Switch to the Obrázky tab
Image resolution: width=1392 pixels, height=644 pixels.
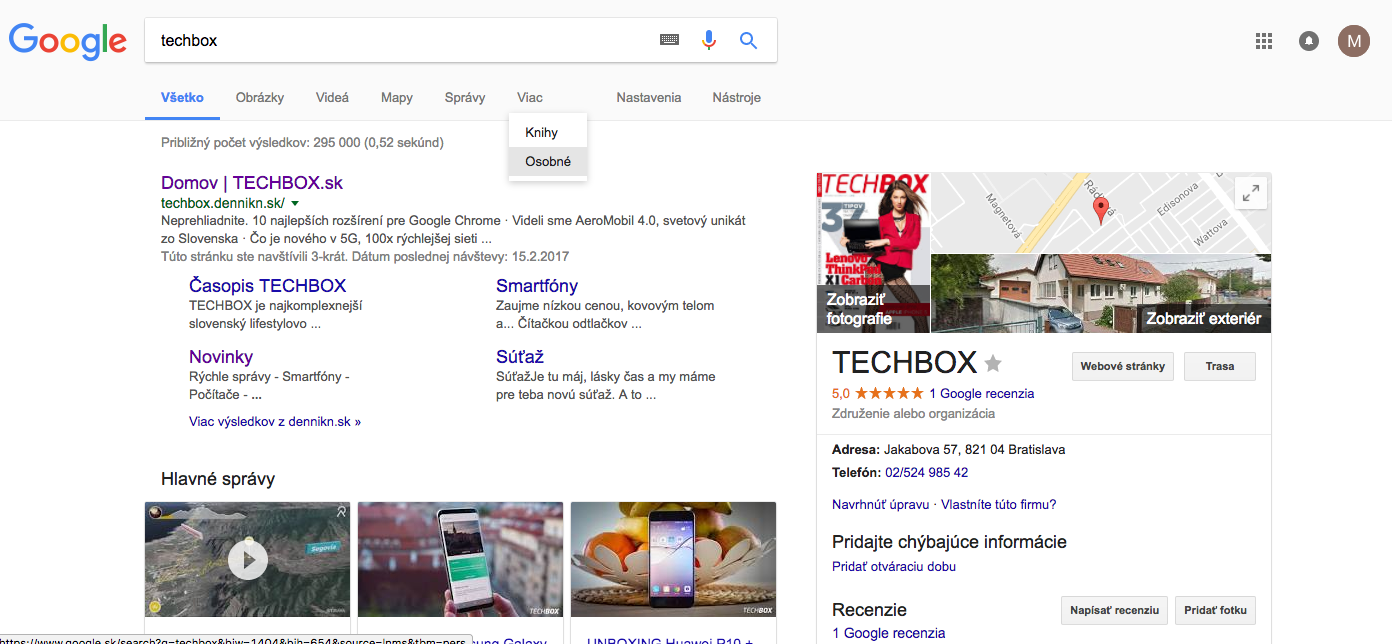coord(260,98)
